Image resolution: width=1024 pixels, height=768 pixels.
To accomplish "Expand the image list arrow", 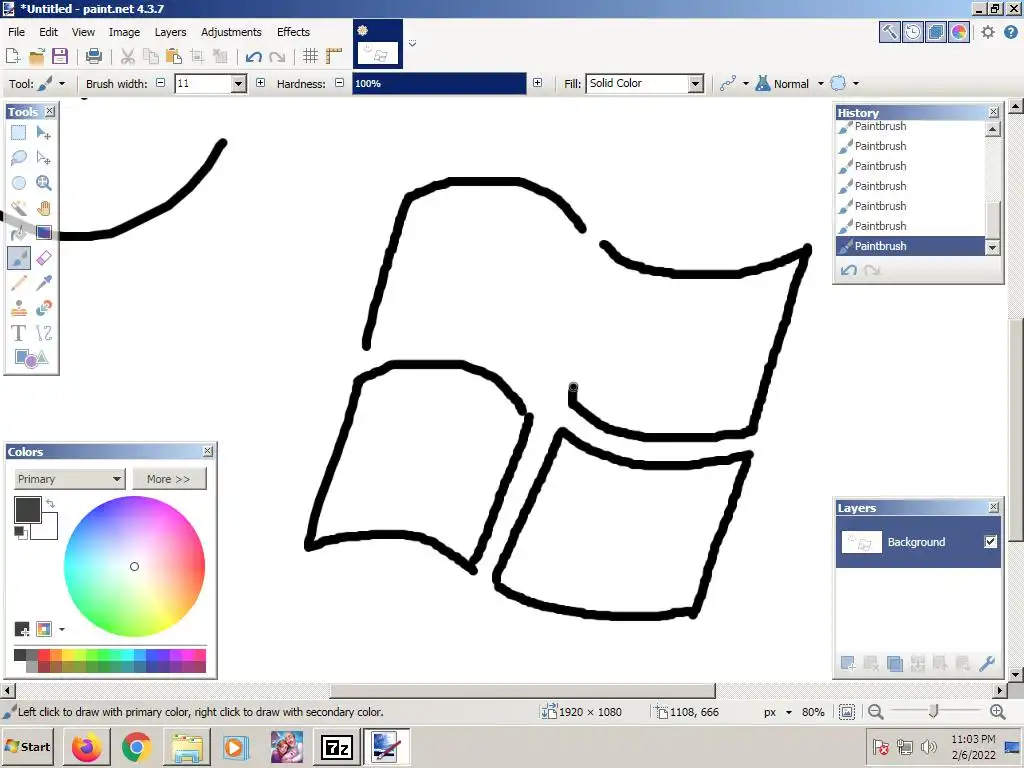I will [x=412, y=44].
